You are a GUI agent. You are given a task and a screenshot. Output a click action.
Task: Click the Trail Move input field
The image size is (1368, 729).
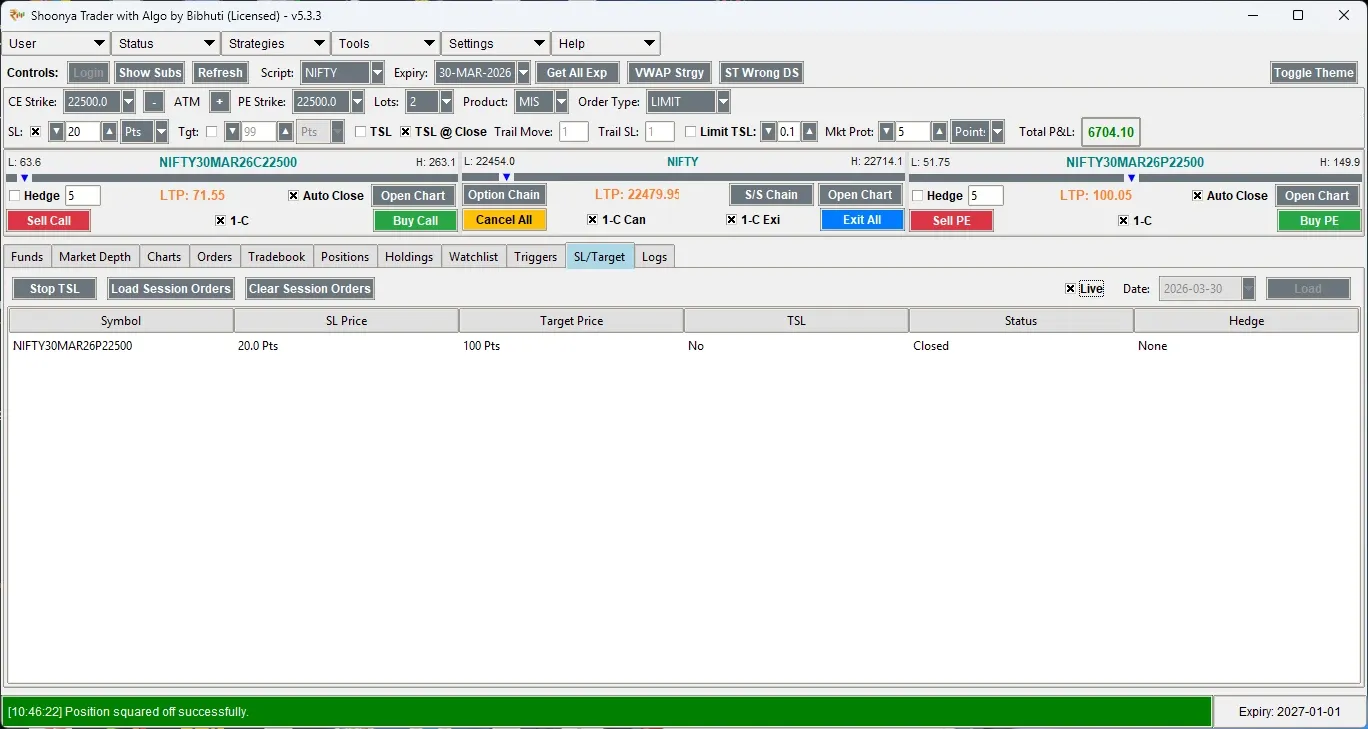coord(574,132)
